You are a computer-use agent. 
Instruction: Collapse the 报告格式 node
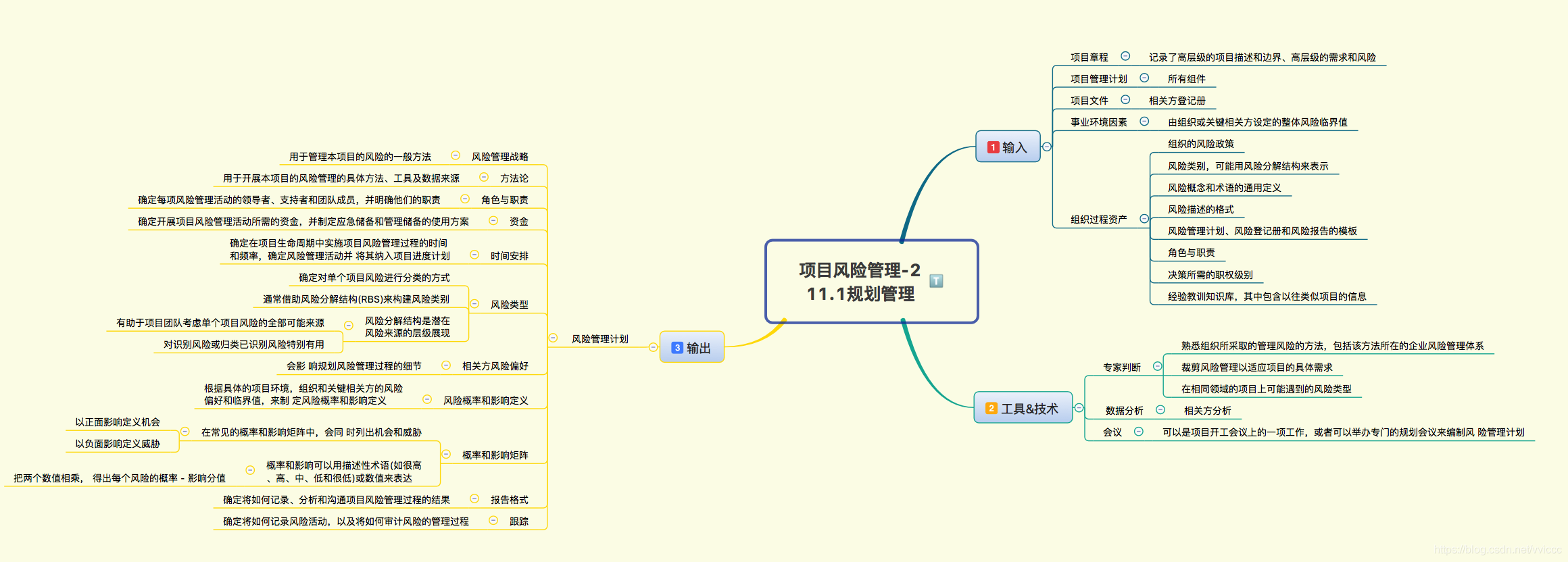pos(474,499)
